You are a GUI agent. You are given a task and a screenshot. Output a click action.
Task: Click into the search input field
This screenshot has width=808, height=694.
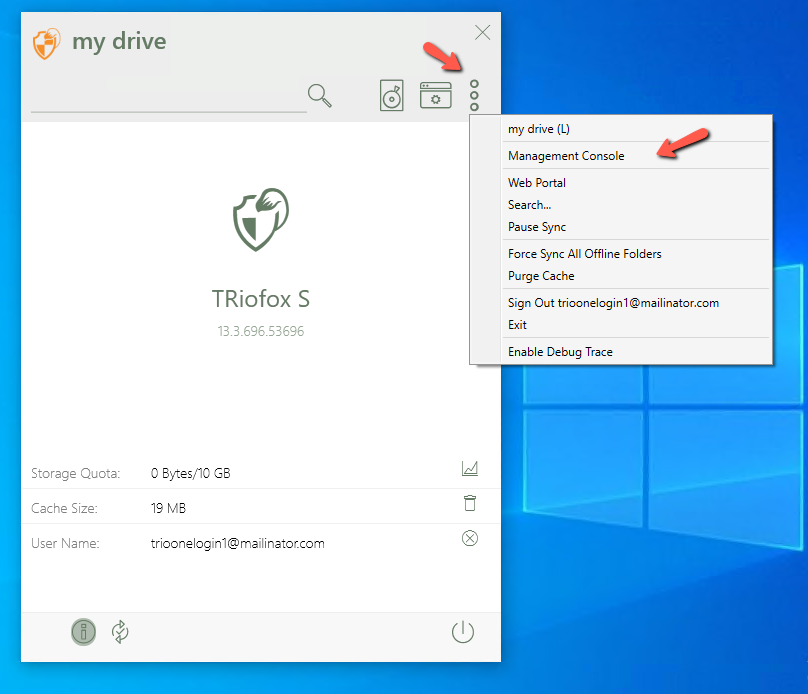pos(169,97)
